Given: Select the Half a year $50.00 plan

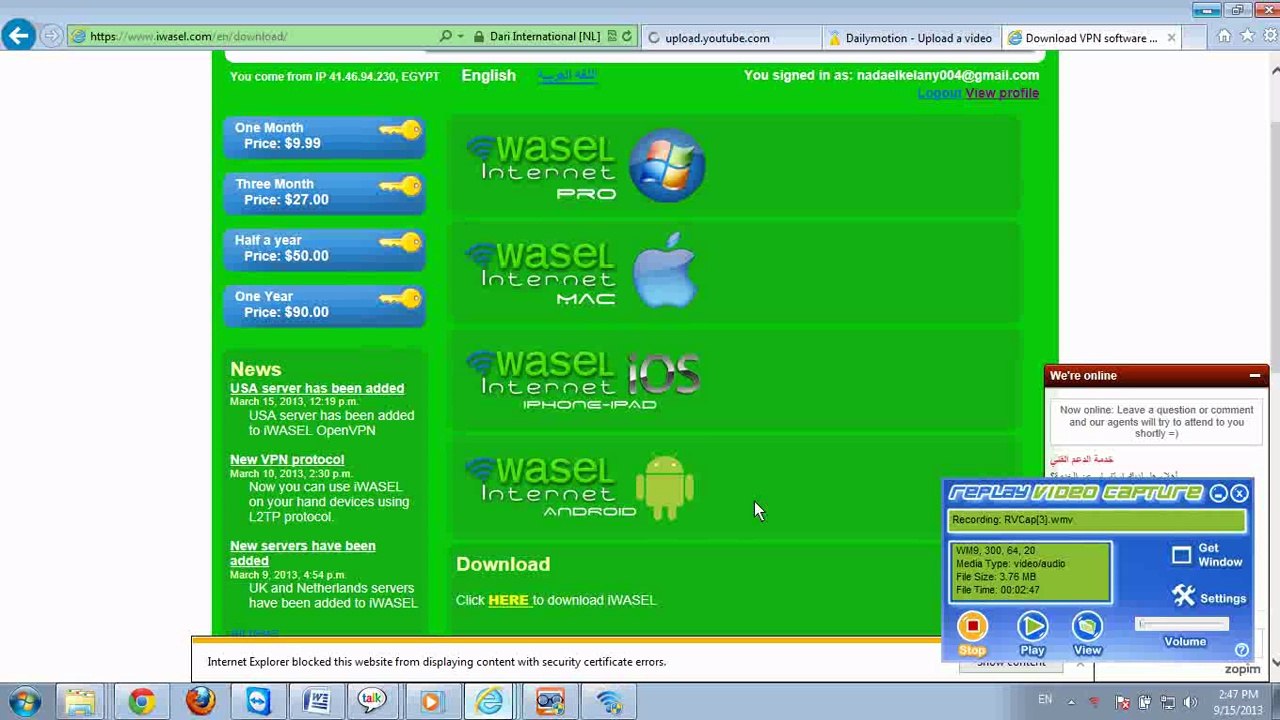Looking at the screenshot, I should [325, 248].
